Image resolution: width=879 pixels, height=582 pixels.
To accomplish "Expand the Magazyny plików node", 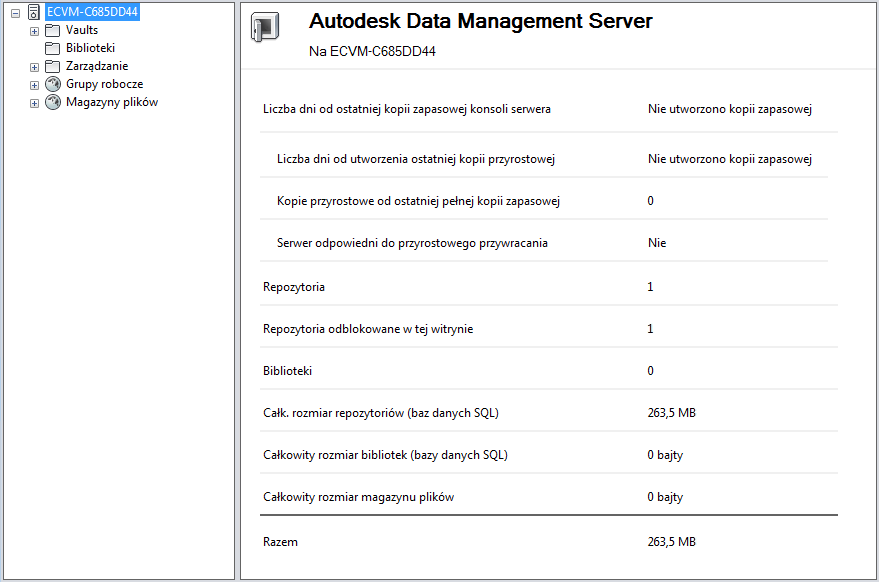I will click(x=34, y=103).
